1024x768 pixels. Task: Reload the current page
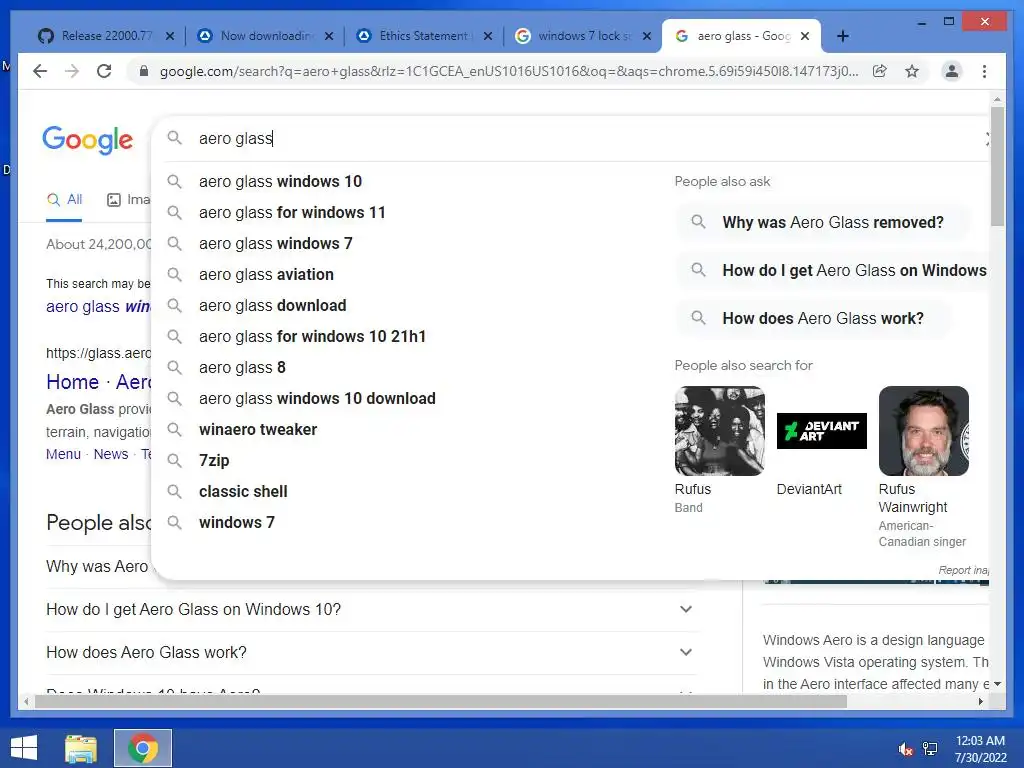(104, 71)
